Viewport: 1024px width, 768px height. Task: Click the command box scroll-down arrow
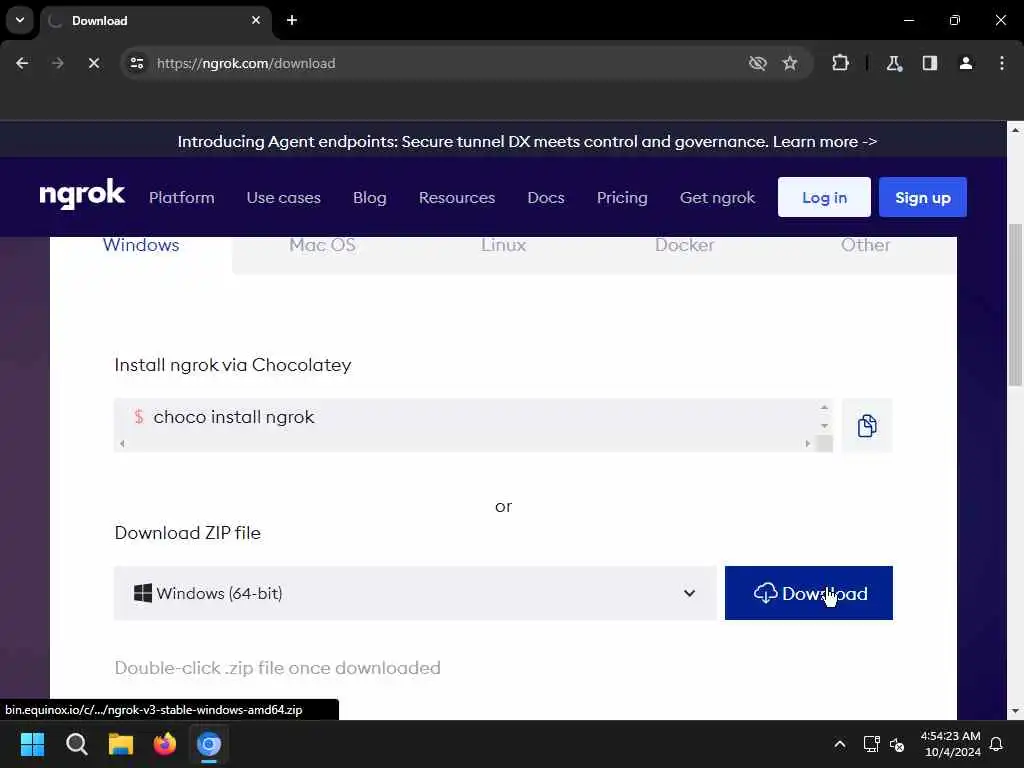[x=824, y=426]
